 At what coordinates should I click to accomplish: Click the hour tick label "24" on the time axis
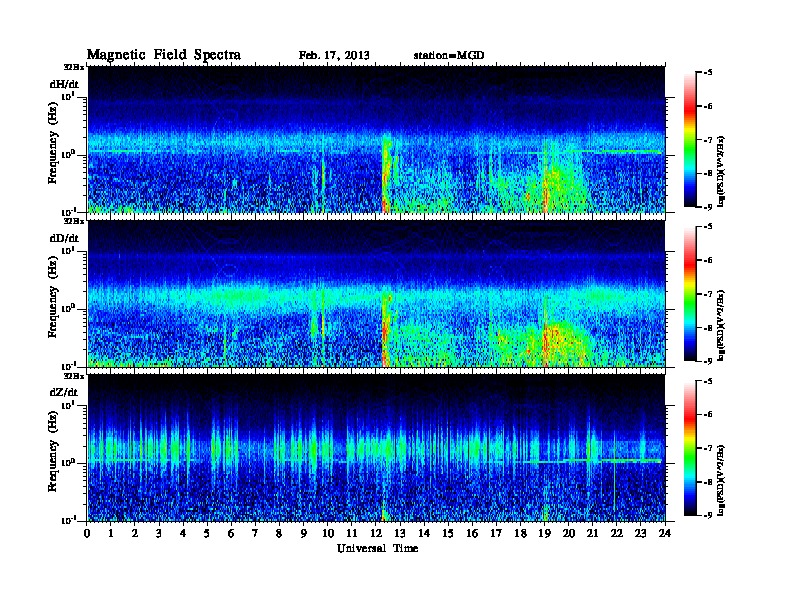[x=665, y=533]
